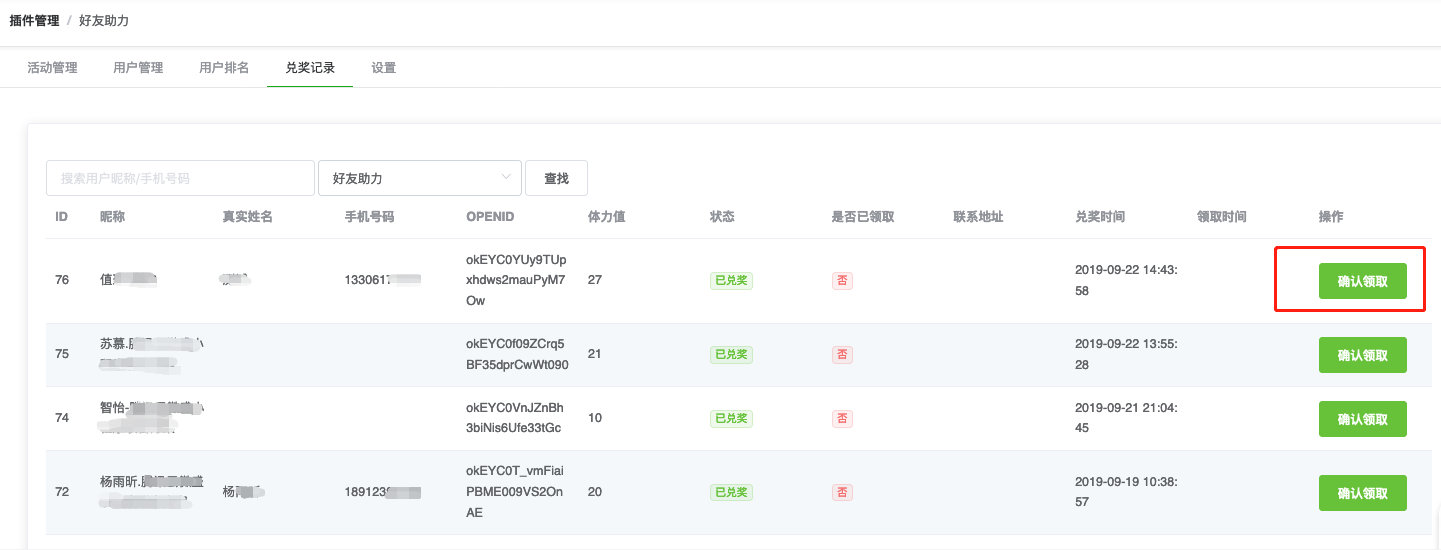Click the dropdown chevron arrow icon

point(505,178)
